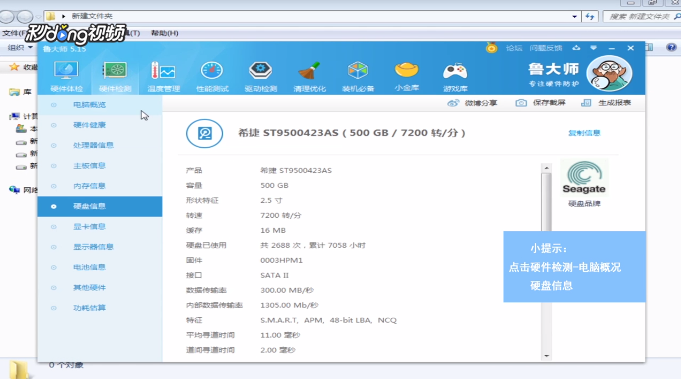The height and width of the screenshot is (379, 681).
Task: Select 显卡信息 in sidebar
Action: point(100,227)
